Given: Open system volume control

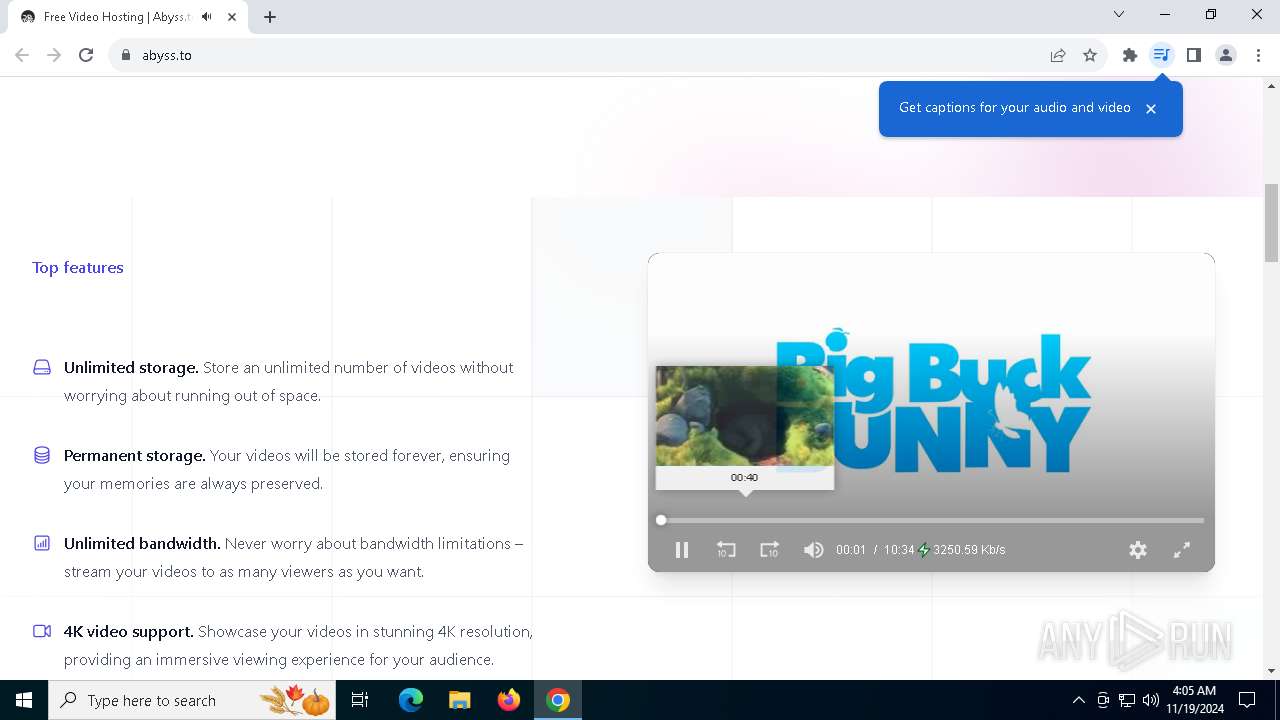Looking at the screenshot, I should [1151, 700].
